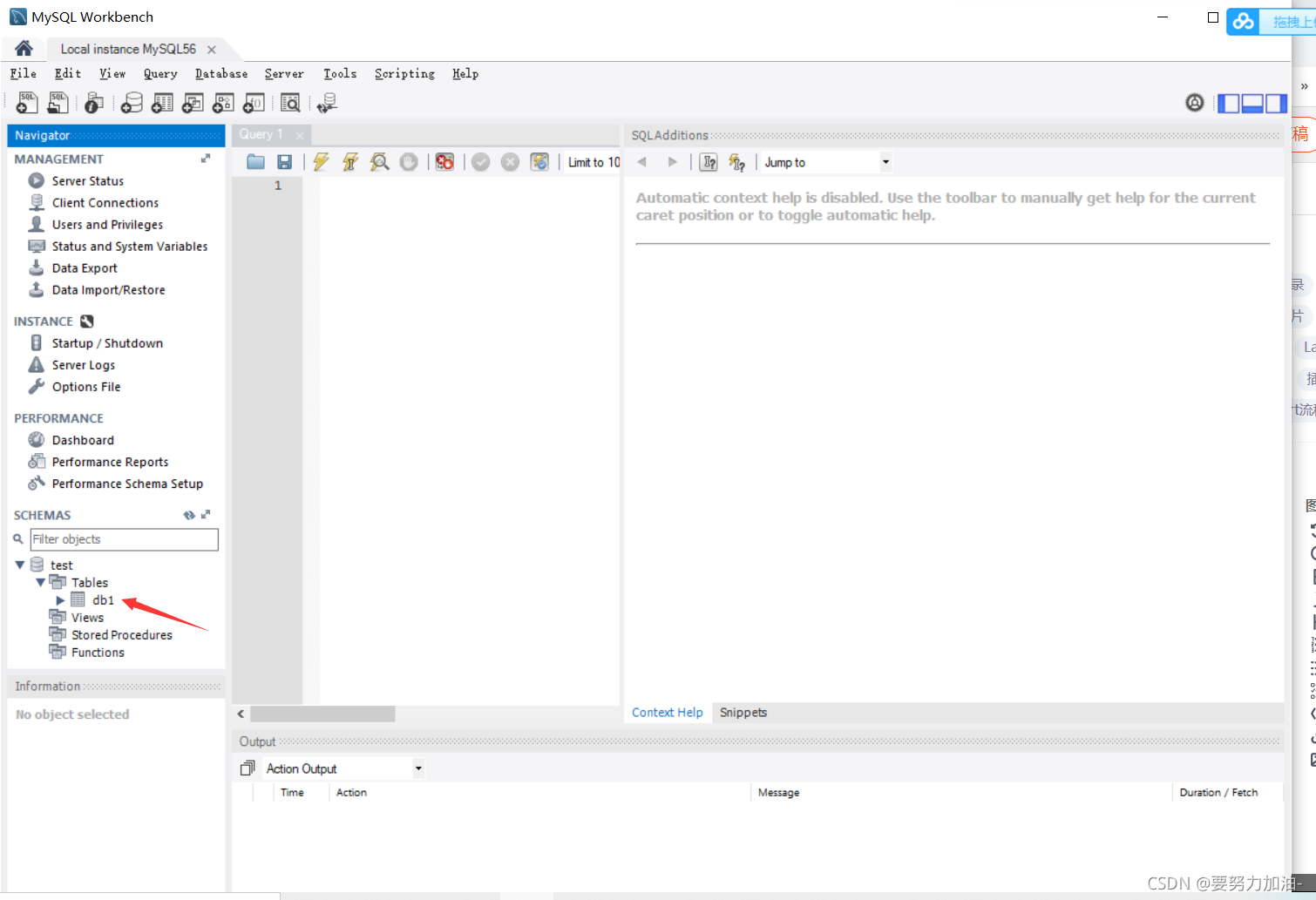Create a new function toolbar icon
This screenshot has width=1316, height=900.
click(x=254, y=103)
